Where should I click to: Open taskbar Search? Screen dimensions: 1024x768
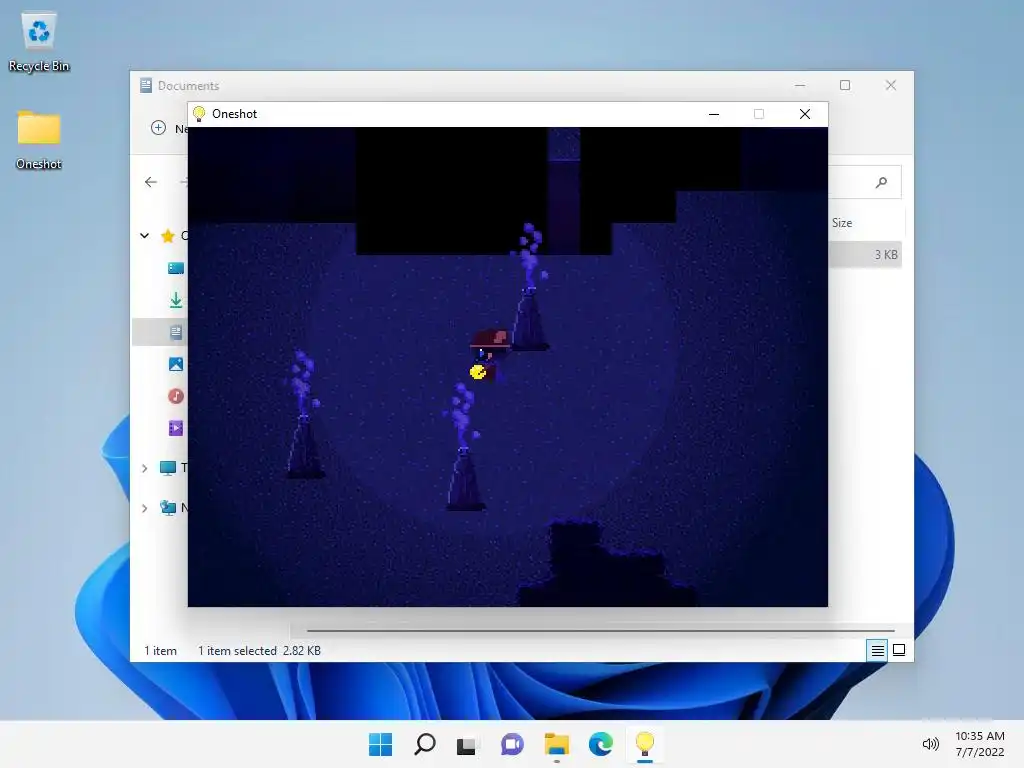[x=424, y=744]
